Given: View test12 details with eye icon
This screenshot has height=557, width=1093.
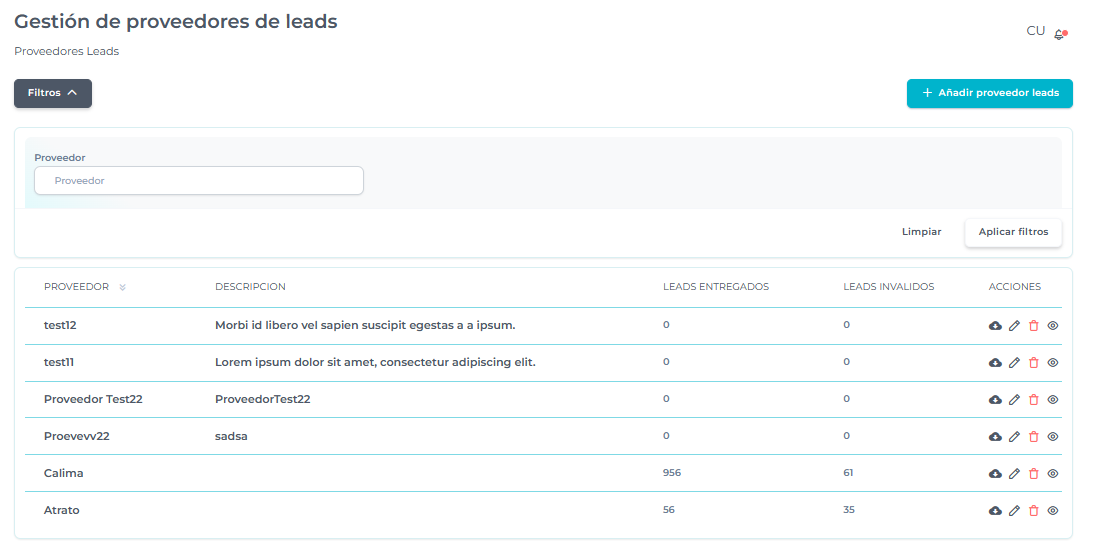Looking at the screenshot, I should click(x=1052, y=326).
